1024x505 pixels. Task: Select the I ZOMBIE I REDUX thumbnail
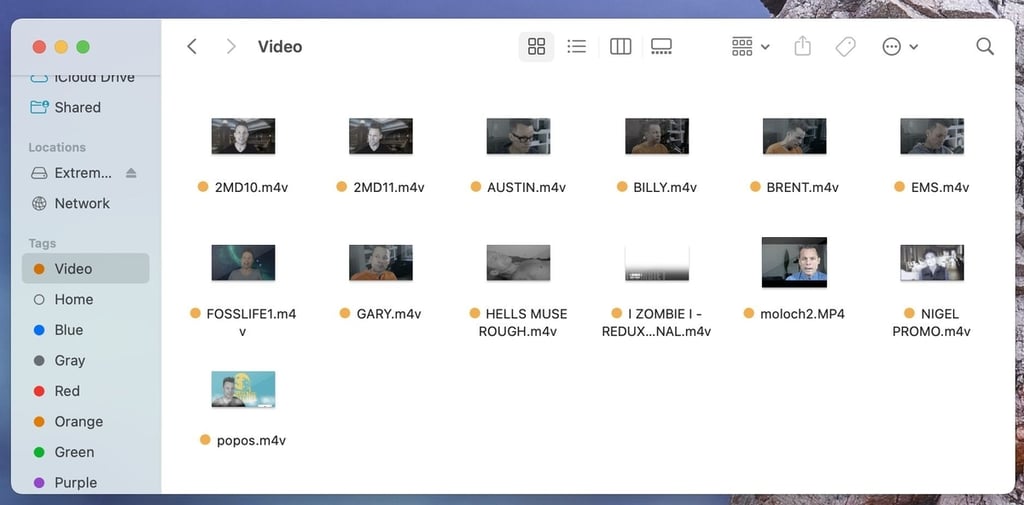[657, 262]
